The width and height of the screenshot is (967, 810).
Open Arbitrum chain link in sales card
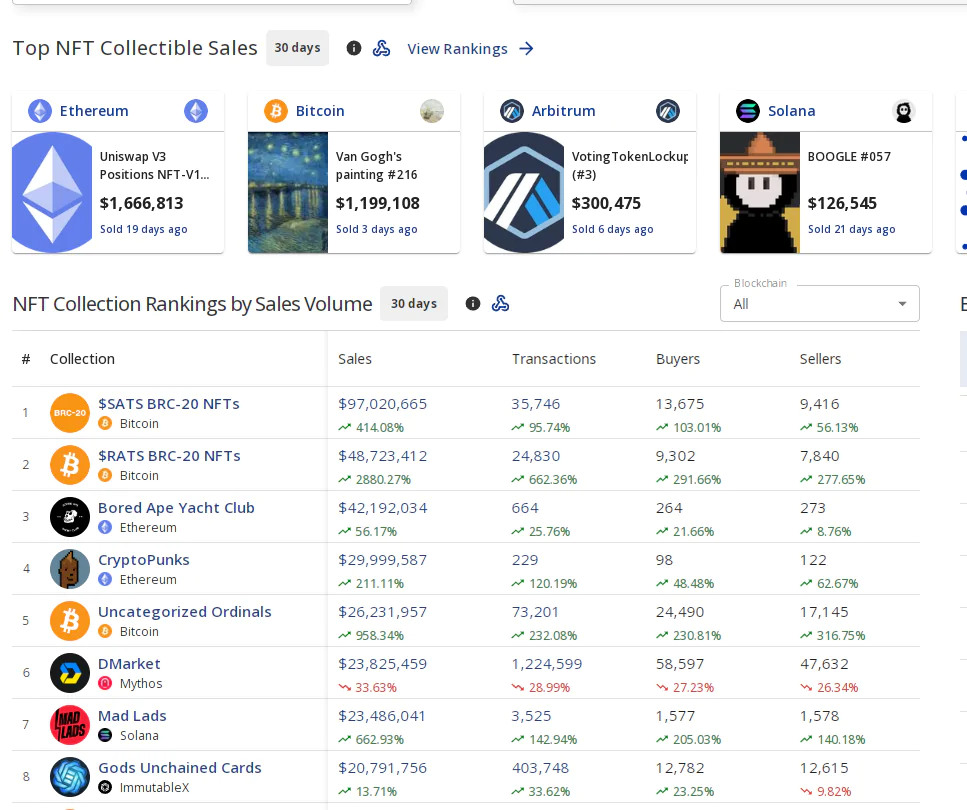pyautogui.click(x=564, y=111)
